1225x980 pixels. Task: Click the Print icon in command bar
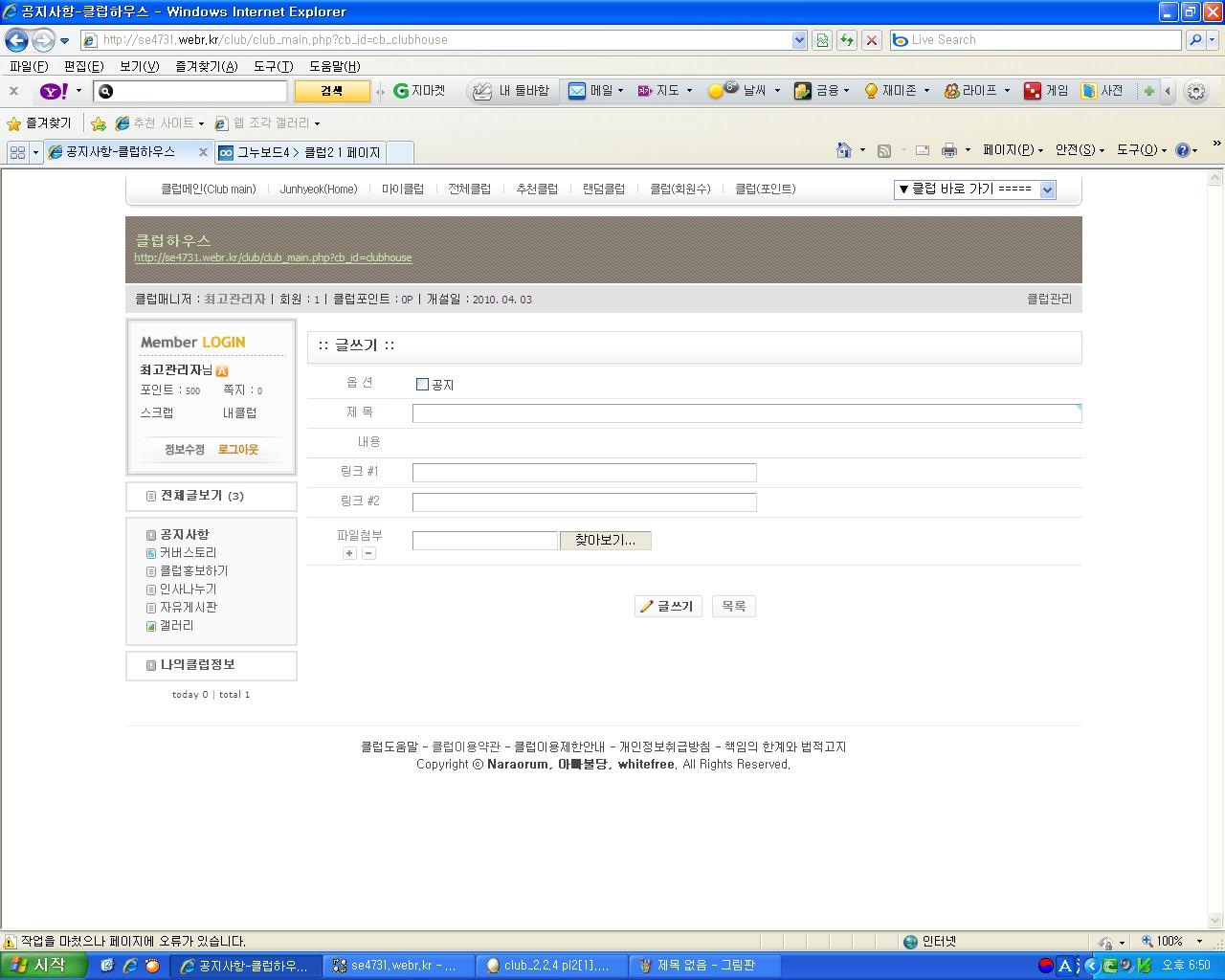click(948, 150)
